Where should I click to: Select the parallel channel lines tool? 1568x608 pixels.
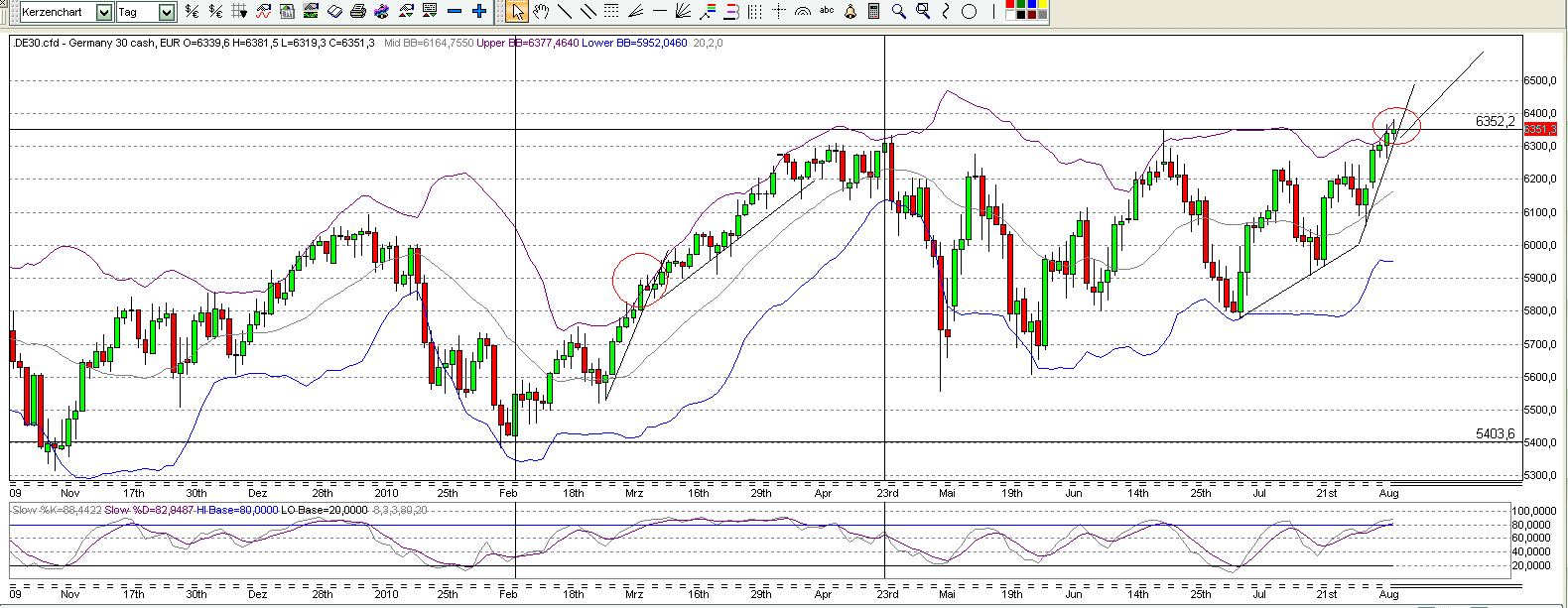tap(588, 11)
